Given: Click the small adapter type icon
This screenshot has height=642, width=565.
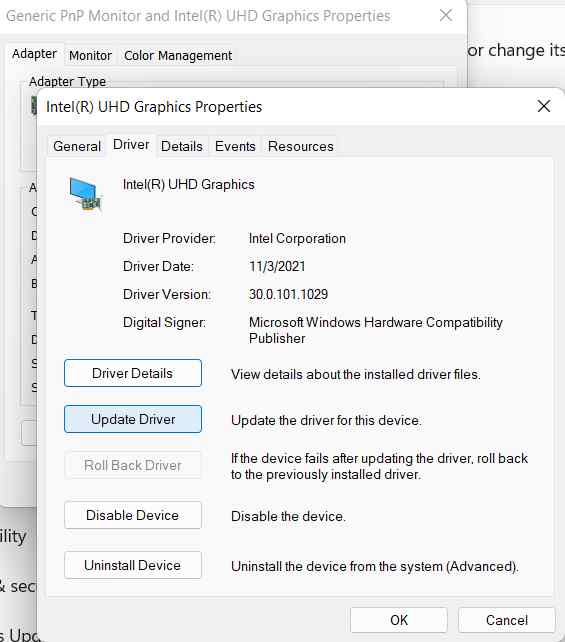Looking at the screenshot, I should coord(34,106).
